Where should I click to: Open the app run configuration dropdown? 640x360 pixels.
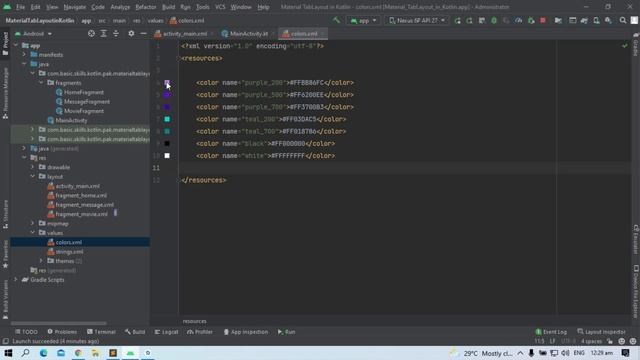(x=363, y=20)
